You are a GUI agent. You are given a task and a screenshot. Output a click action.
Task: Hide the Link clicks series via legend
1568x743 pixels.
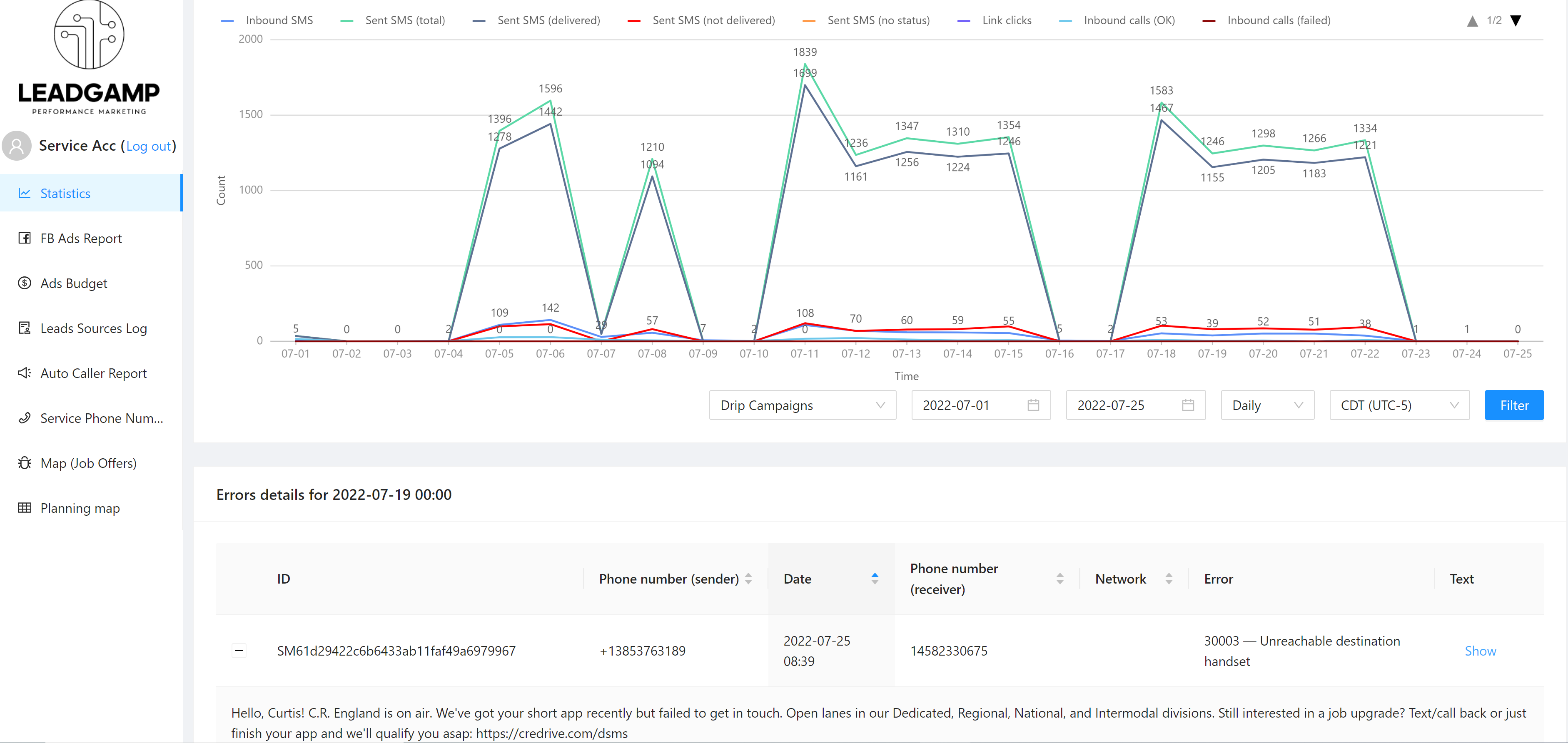1006,21
